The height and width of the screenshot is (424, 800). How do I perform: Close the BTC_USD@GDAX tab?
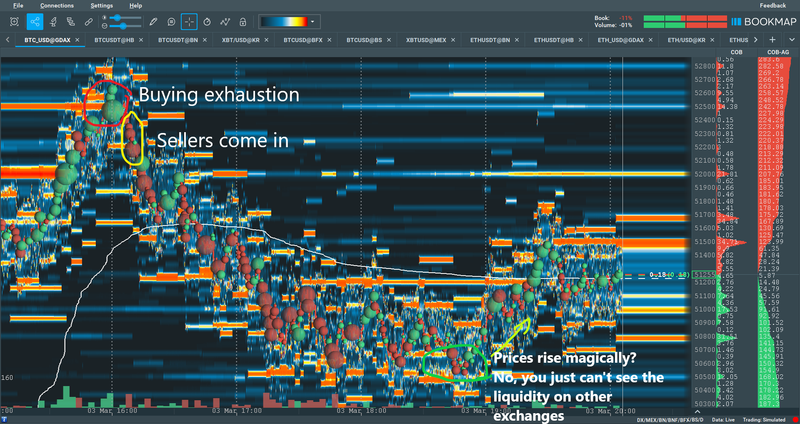[77, 39]
